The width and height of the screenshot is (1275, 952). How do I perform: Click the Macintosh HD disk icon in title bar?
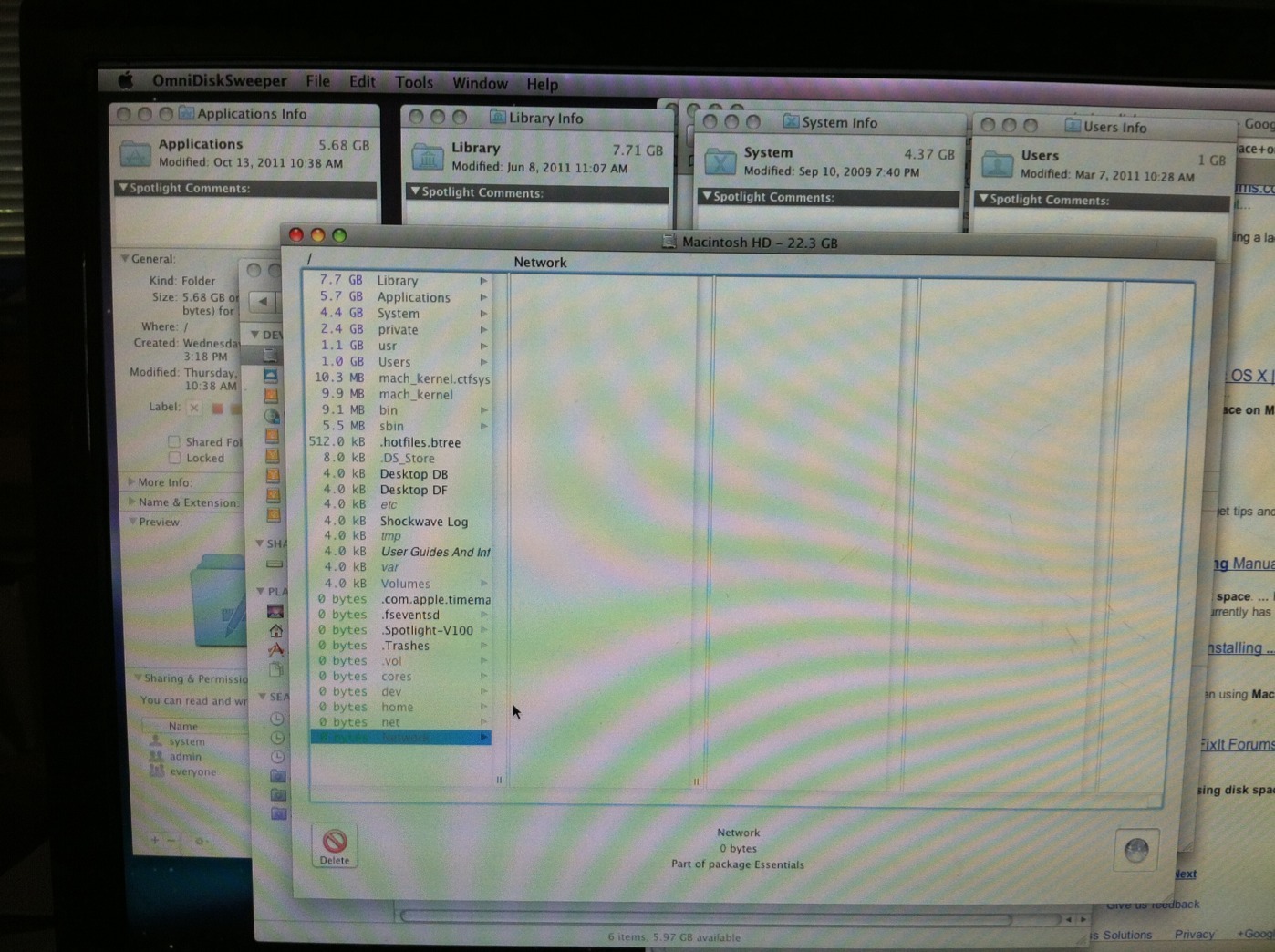pos(669,242)
